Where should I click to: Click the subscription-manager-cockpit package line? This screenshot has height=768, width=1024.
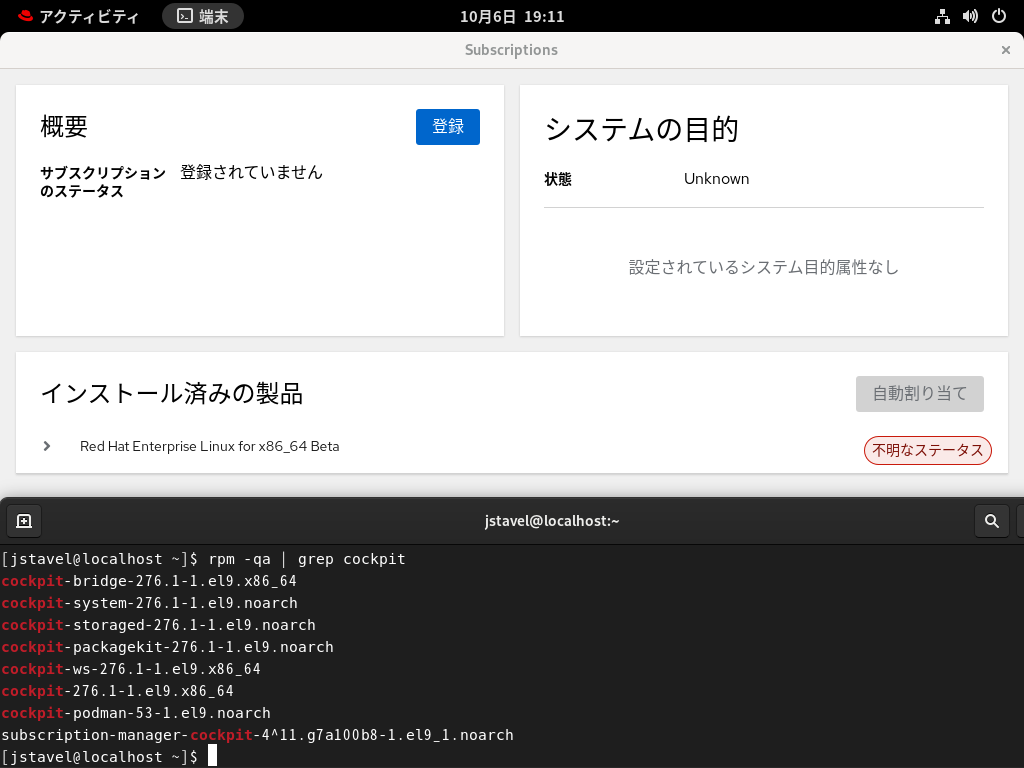pyautogui.click(x=257, y=735)
